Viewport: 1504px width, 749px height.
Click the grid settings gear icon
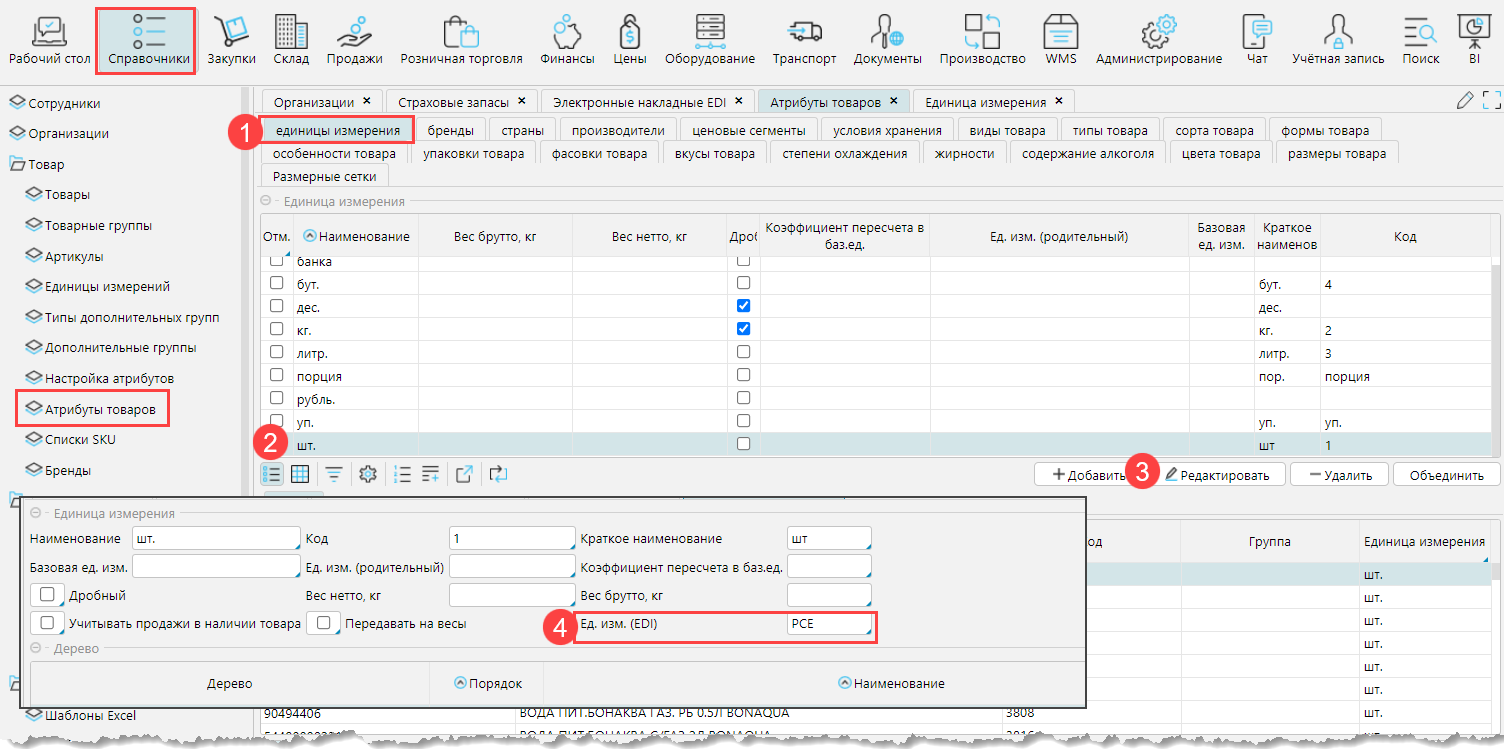(x=367, y=474)
